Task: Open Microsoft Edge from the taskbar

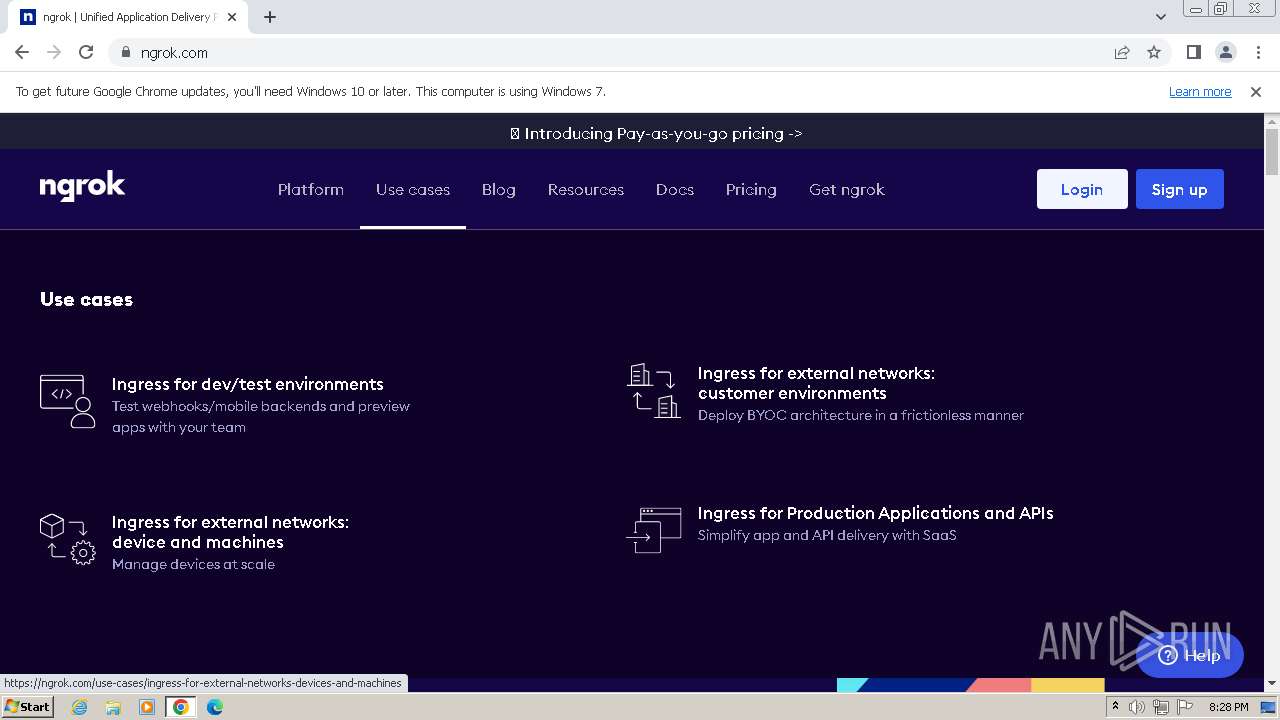Action: pyautogui.click(x=215, y=707)
